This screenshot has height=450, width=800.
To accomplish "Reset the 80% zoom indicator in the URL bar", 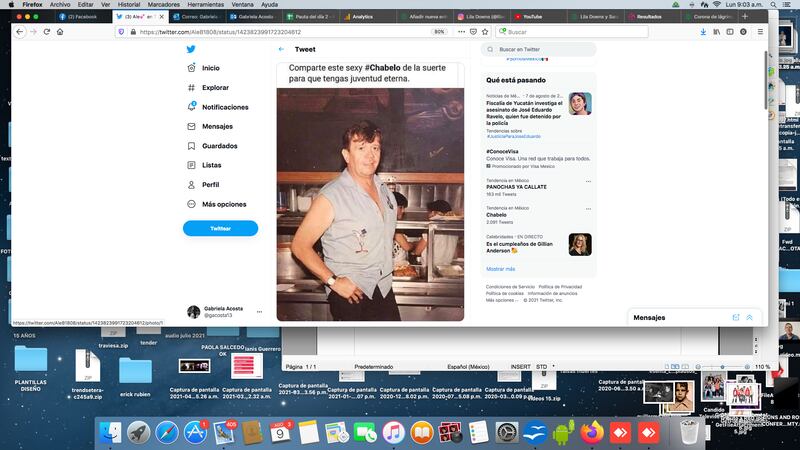I will (439, 32).
